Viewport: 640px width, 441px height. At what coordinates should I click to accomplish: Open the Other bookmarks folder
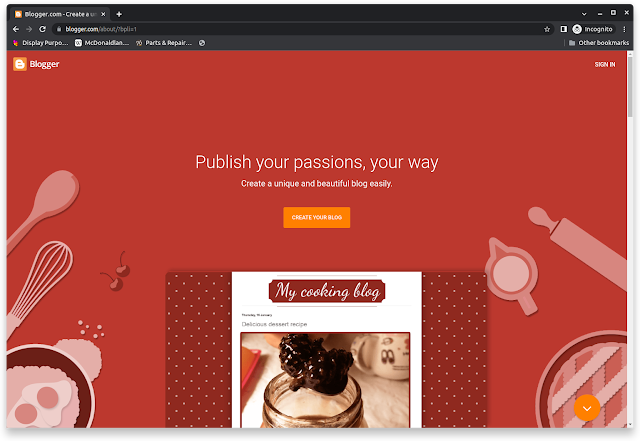[x=599, y=43]
